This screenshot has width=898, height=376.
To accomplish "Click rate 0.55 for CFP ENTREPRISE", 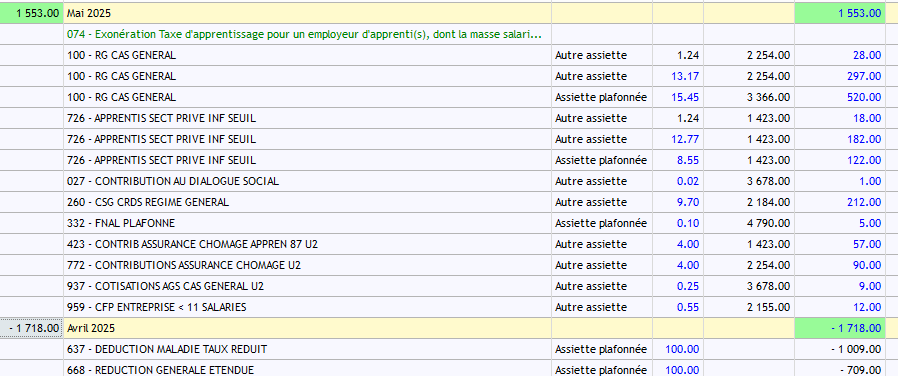I will point(688,307).
